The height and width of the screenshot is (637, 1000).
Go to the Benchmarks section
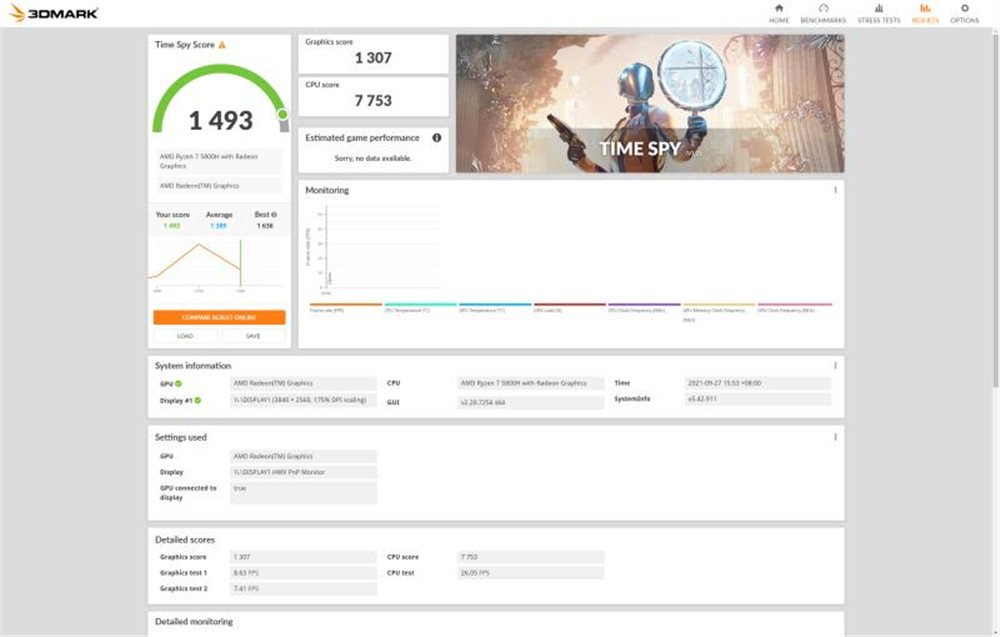click(823, 14)
